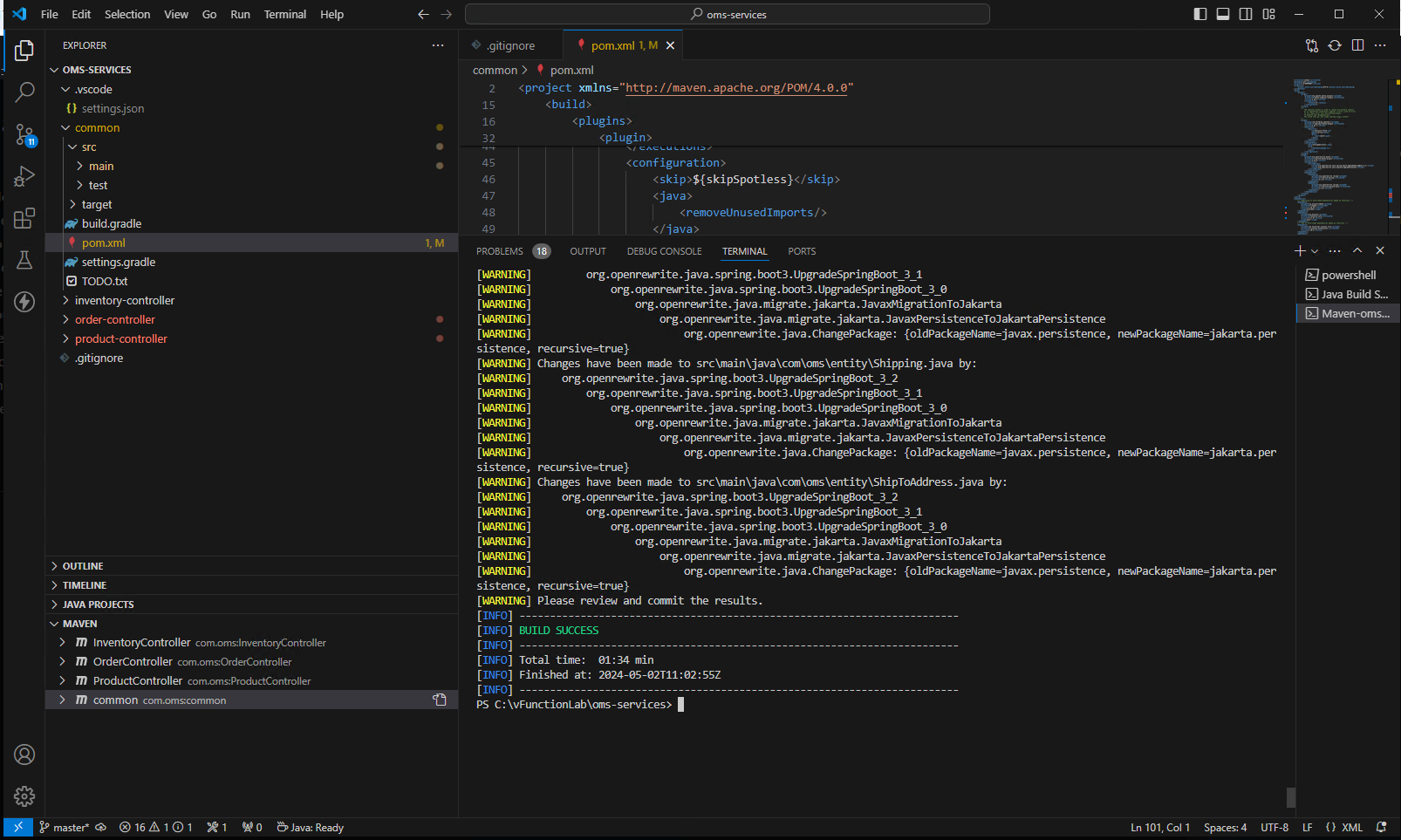Click the oms-services command center search box
This screenshot has width=1401, height=840.
point(727,14)
